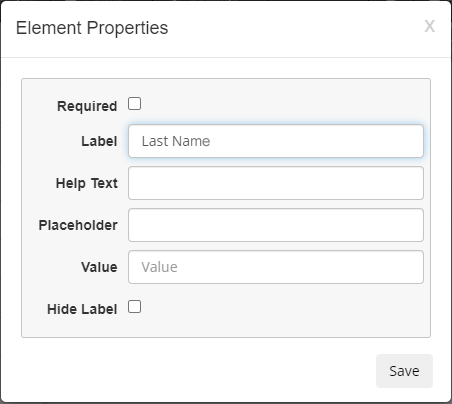Click the Value input field
Image resolution: width=452 pixels, height=404 pixels.
(x=276, y=267)
